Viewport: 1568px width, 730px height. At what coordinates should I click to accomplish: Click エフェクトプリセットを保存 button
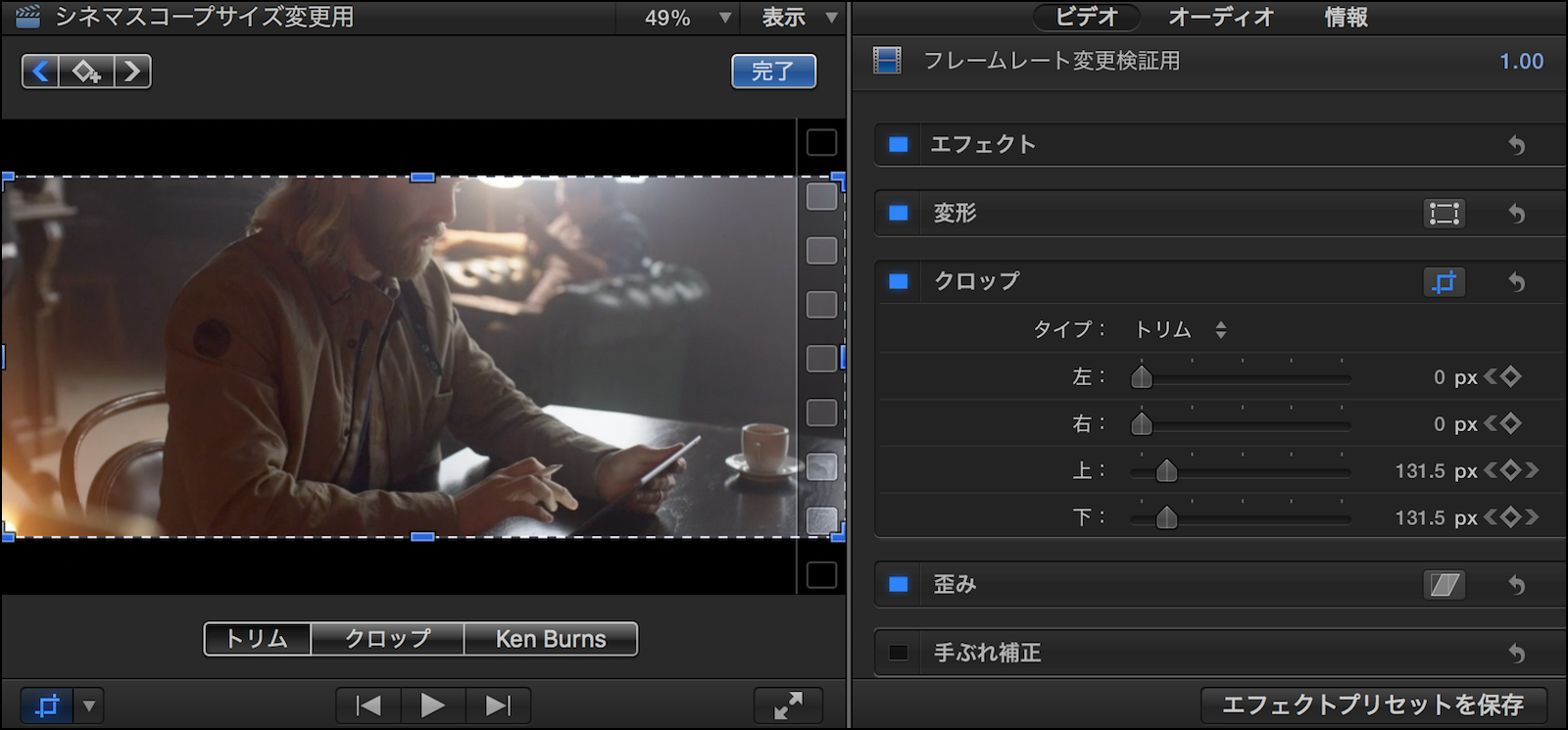click(x=1373, y=705)
